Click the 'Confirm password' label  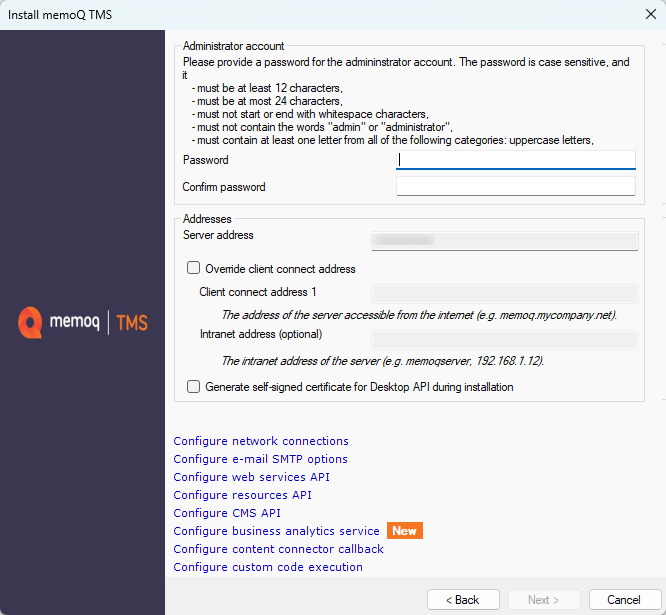(224, 187)
